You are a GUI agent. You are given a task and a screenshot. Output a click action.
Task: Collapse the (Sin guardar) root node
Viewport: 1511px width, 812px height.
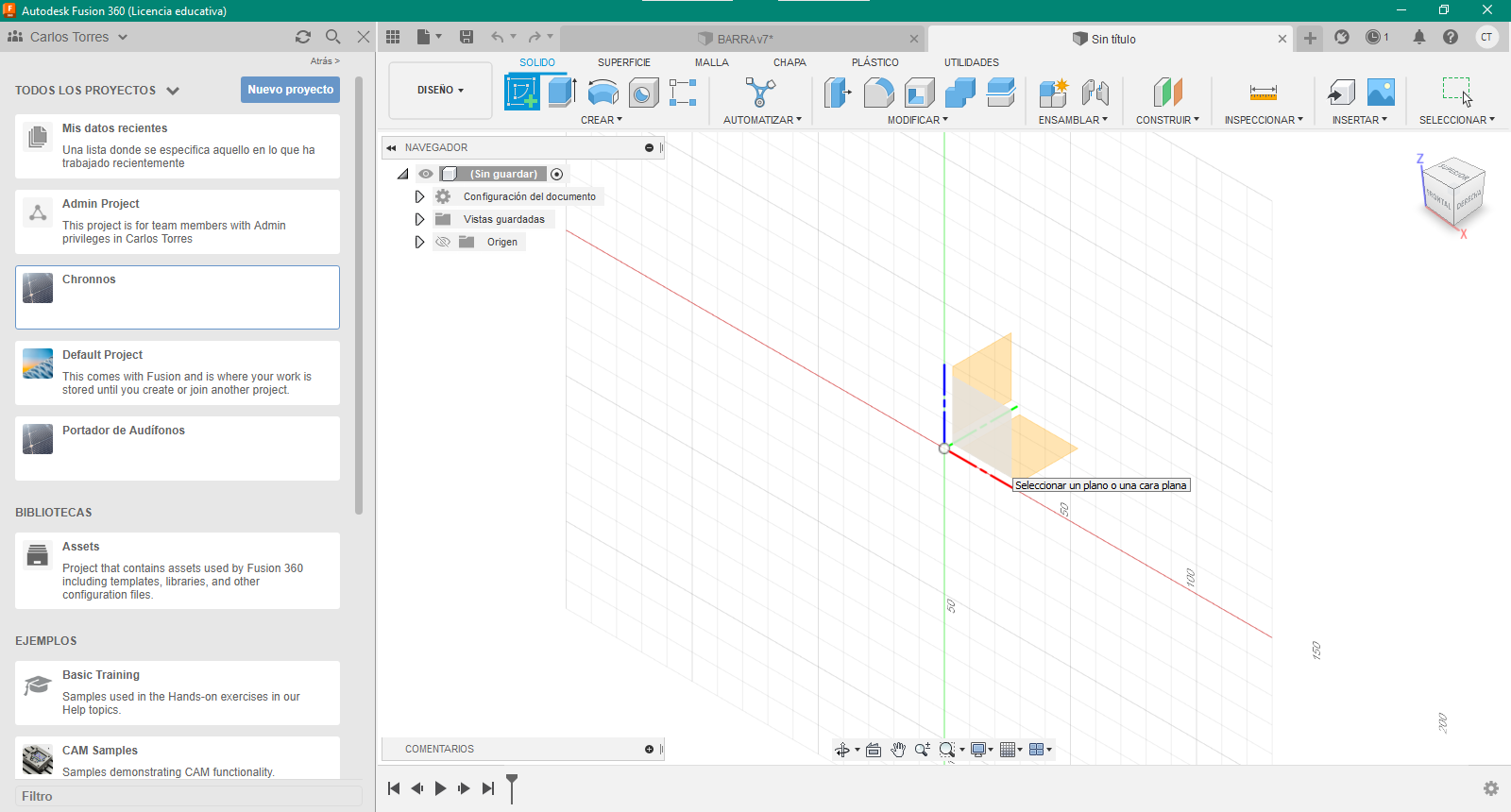403,174
